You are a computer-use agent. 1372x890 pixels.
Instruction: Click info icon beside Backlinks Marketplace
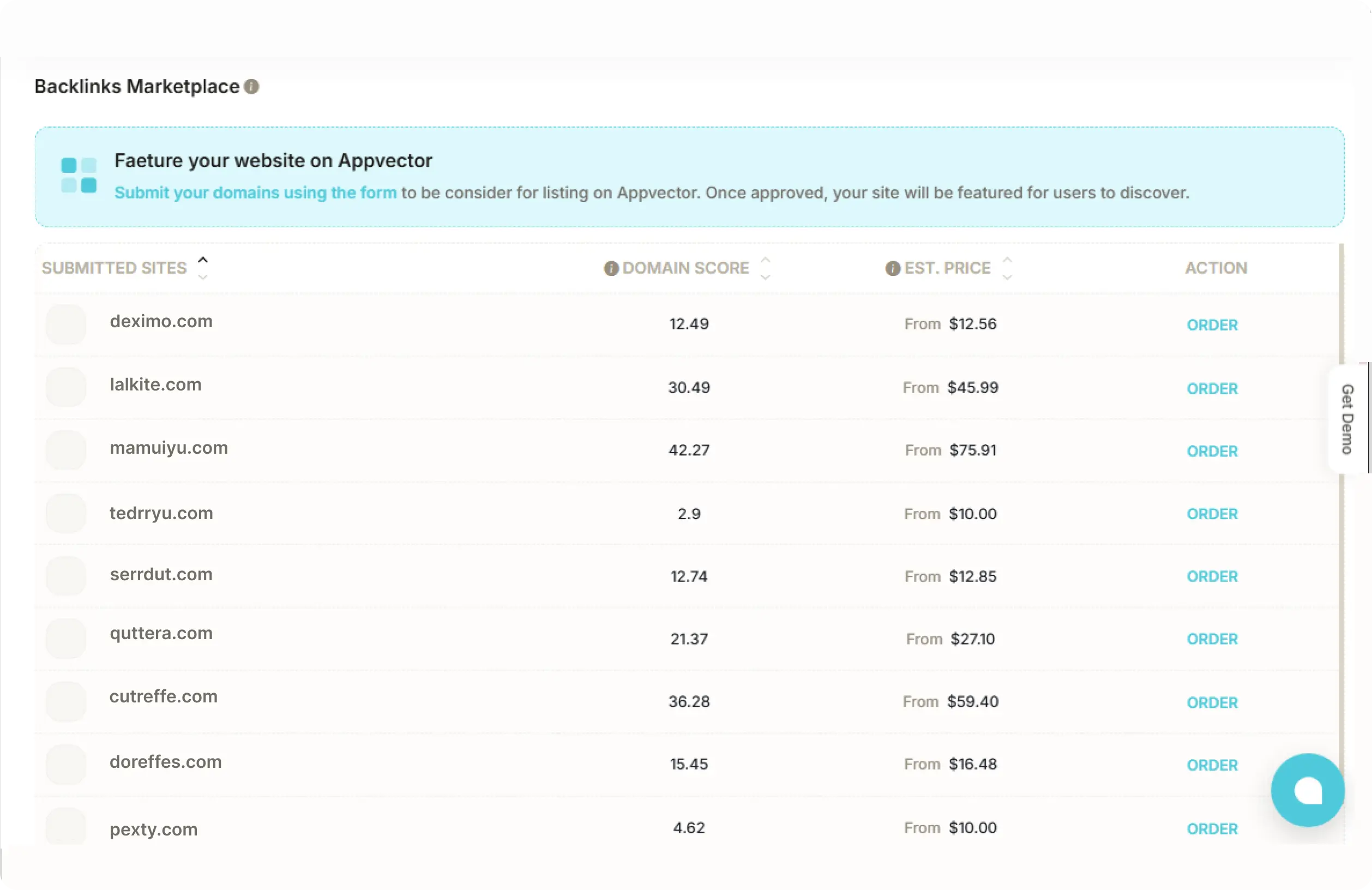251,87
